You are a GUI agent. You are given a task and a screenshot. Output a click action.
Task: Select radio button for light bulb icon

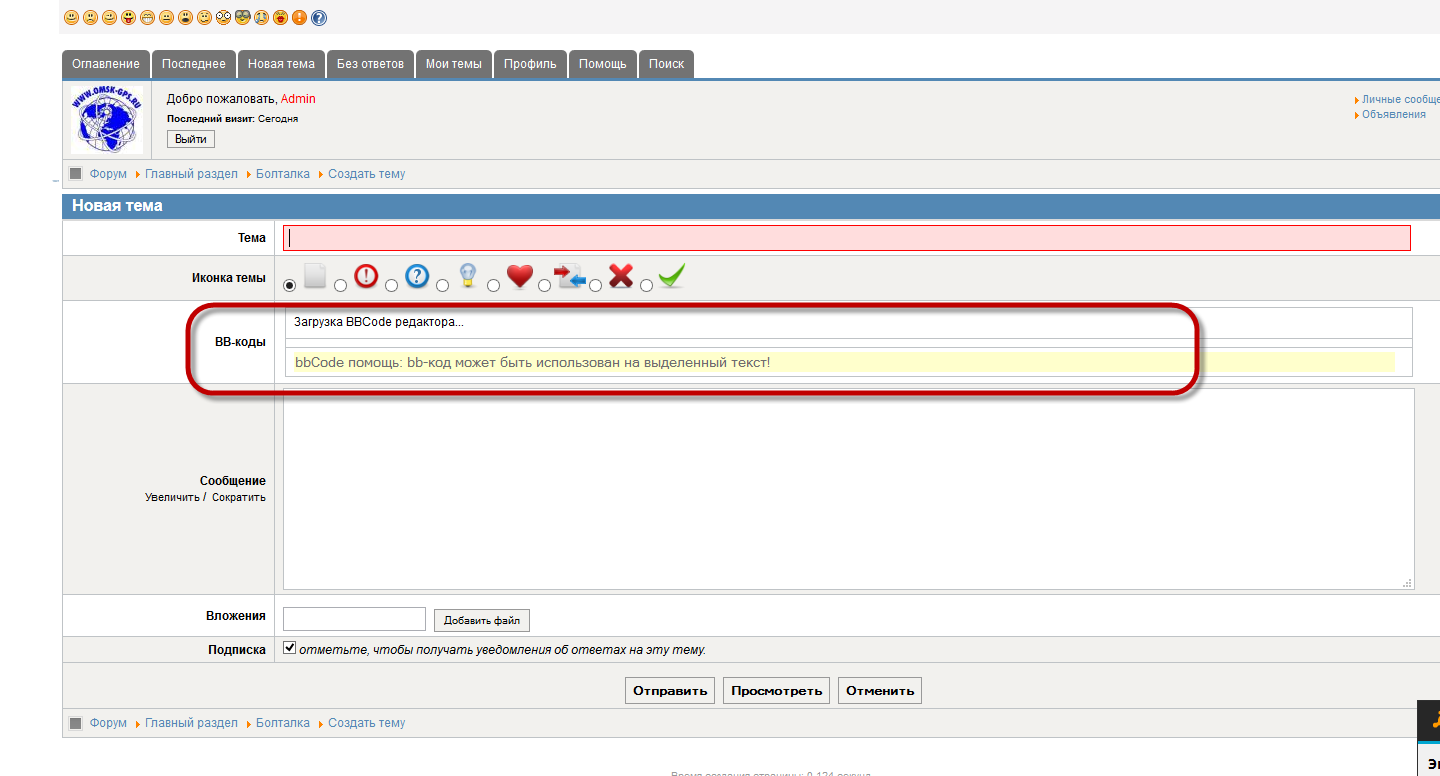tap(443, 285)
